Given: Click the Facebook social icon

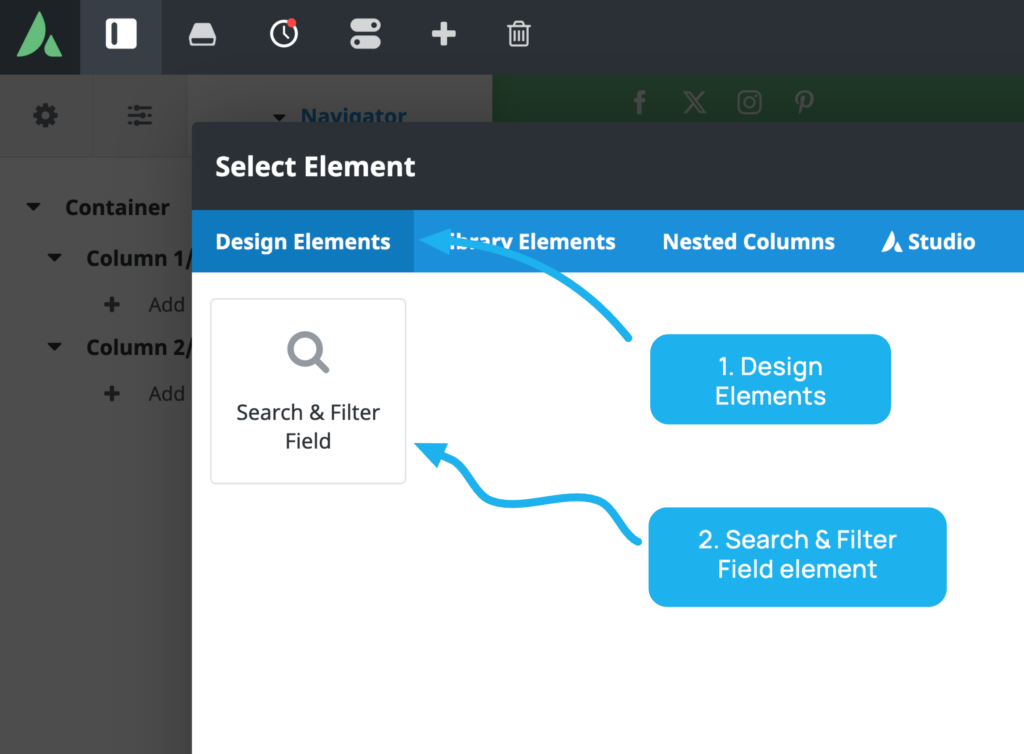Looking at the screenshot, I should tap(640, 102).
